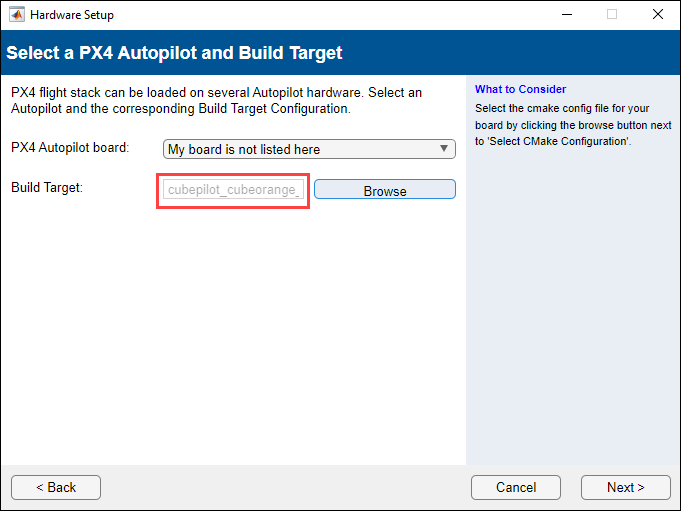
Task: Open the PX4 Autopilot board dropdown
Action: pos(308,149)
